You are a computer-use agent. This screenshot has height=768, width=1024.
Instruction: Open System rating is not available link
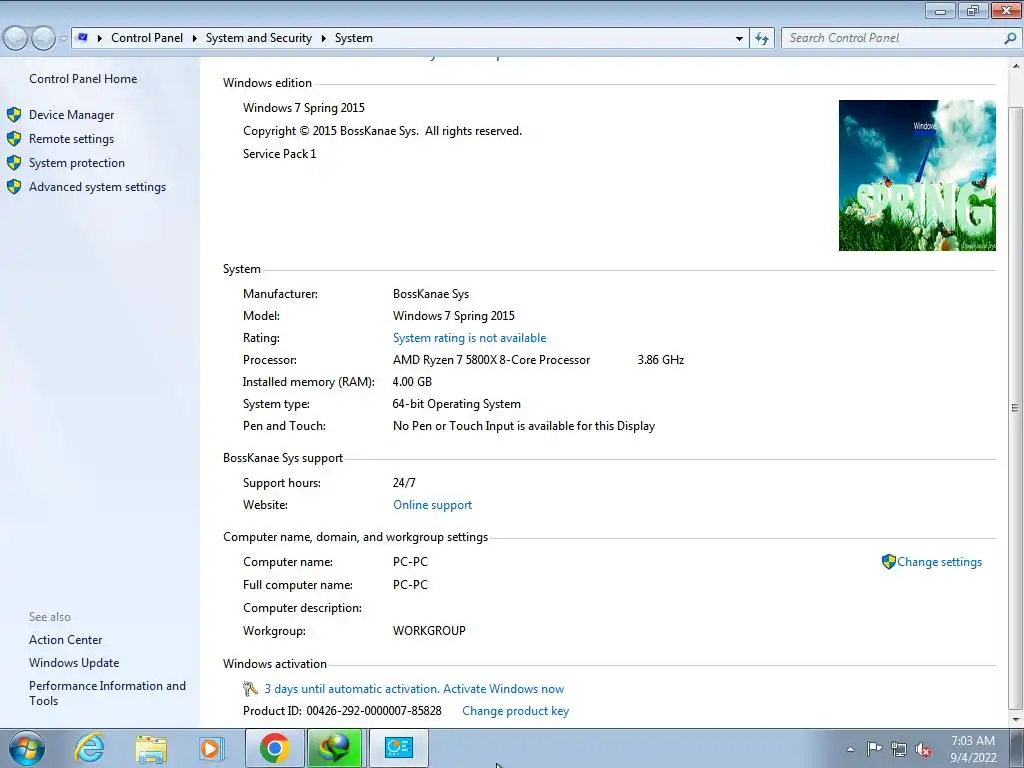[x=470, y=338]
